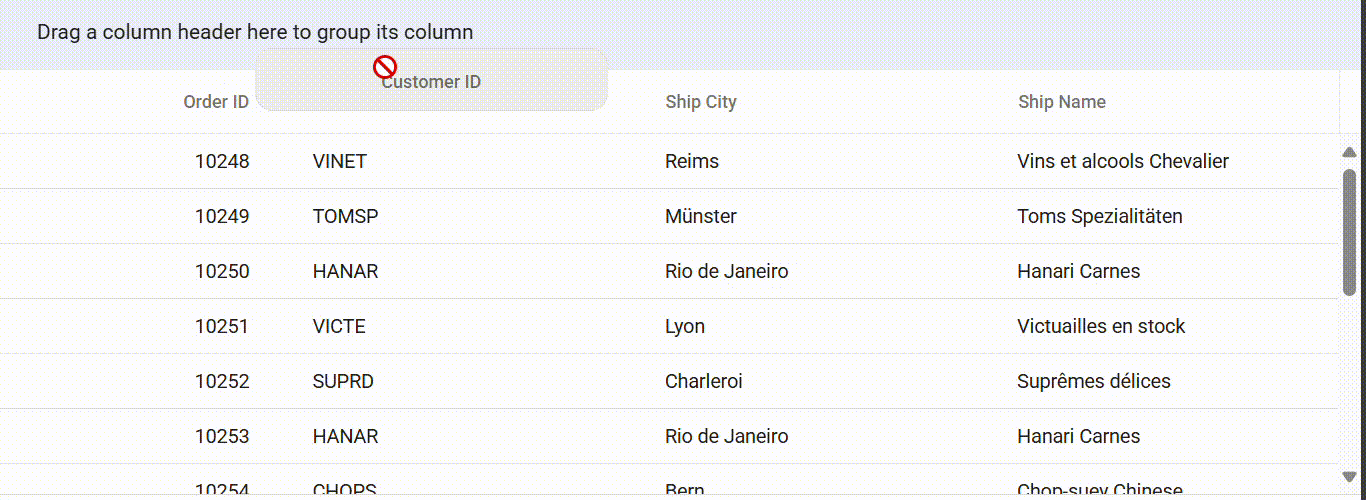Select Hanari Carnes in row 10250

(x=1078, y=271)
